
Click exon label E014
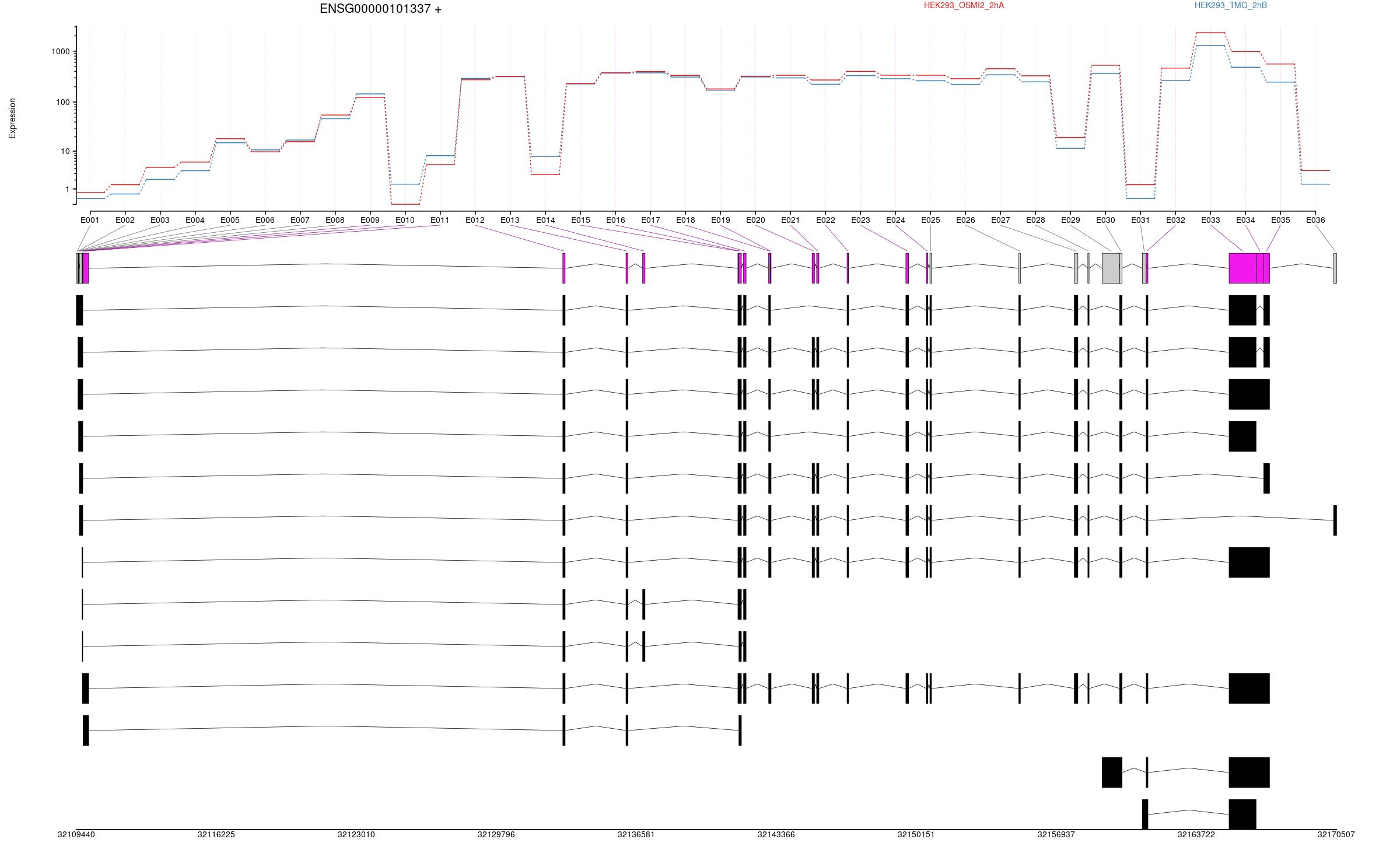coord(545,220)
